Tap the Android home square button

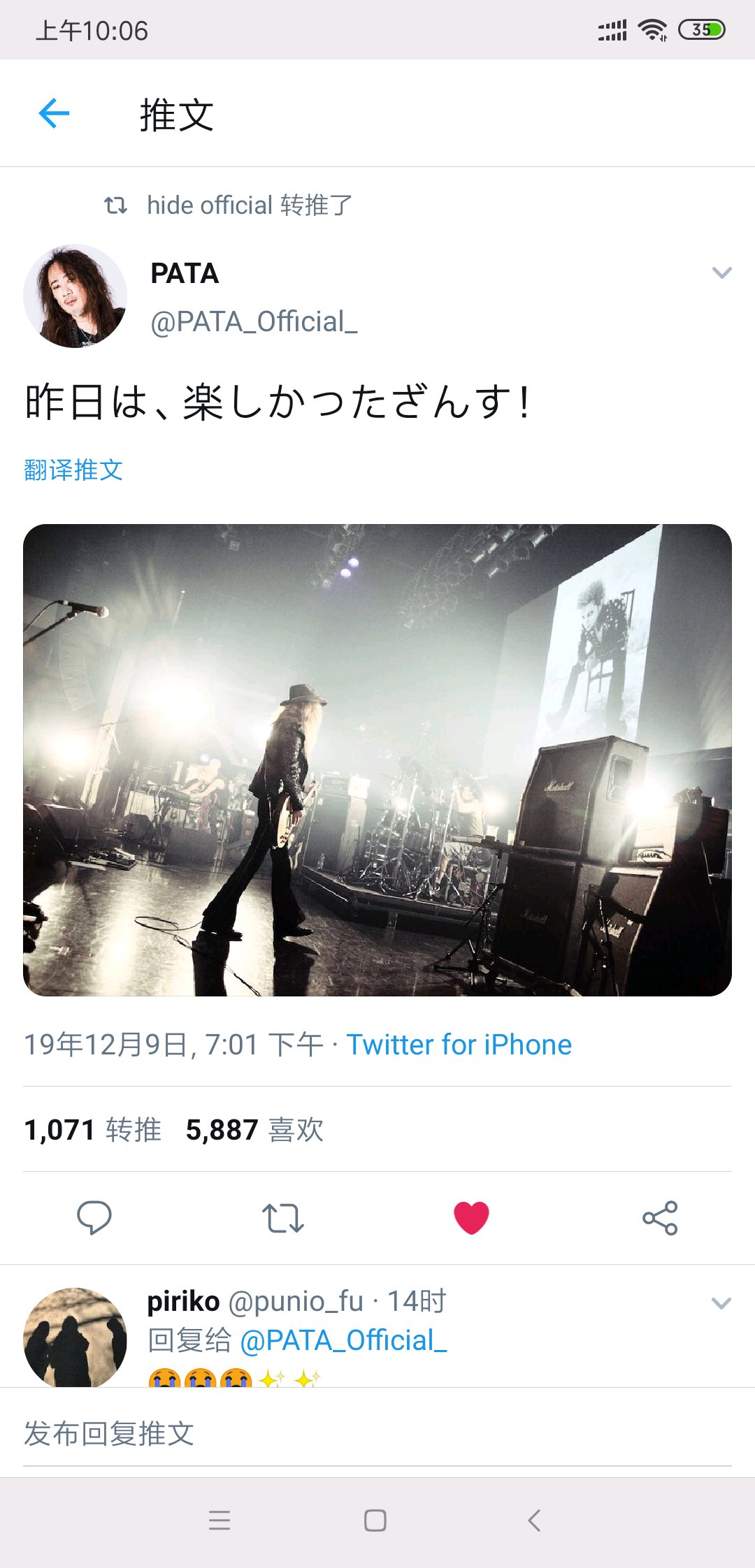[375, 1520]
